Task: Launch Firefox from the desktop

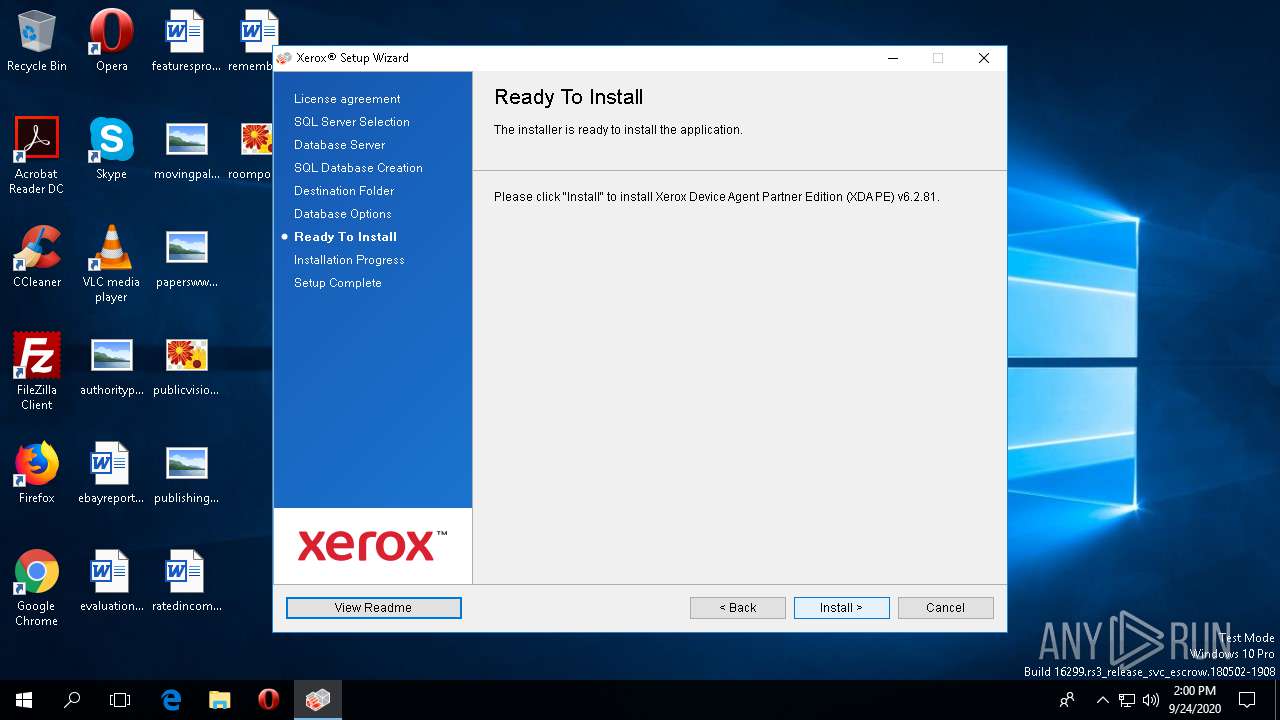Action: (37, 473)
